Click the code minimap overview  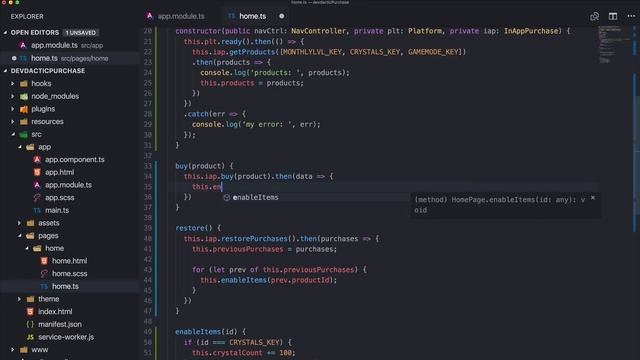[614, 45]
